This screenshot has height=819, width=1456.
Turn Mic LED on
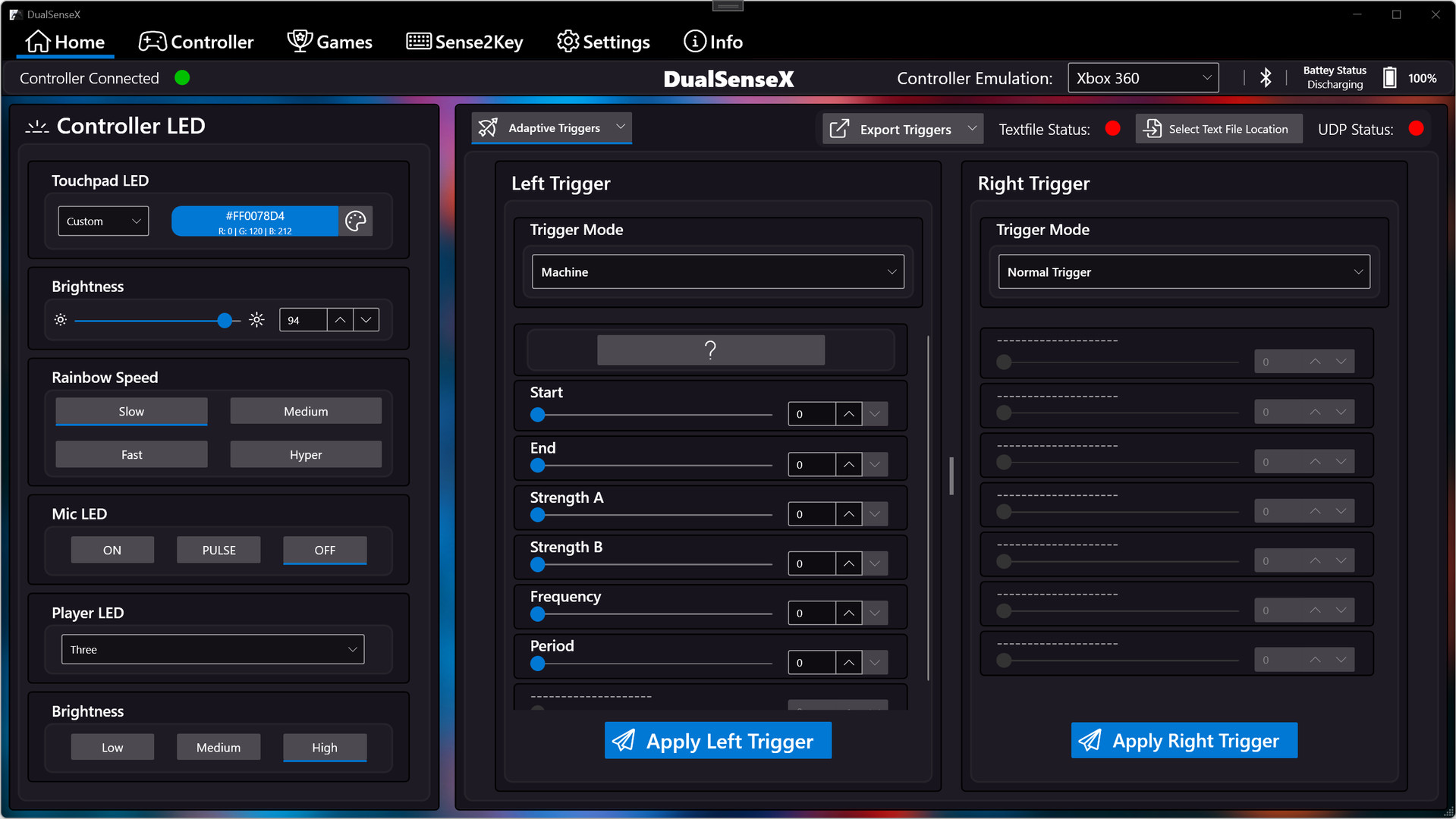[x=112, y=550]
